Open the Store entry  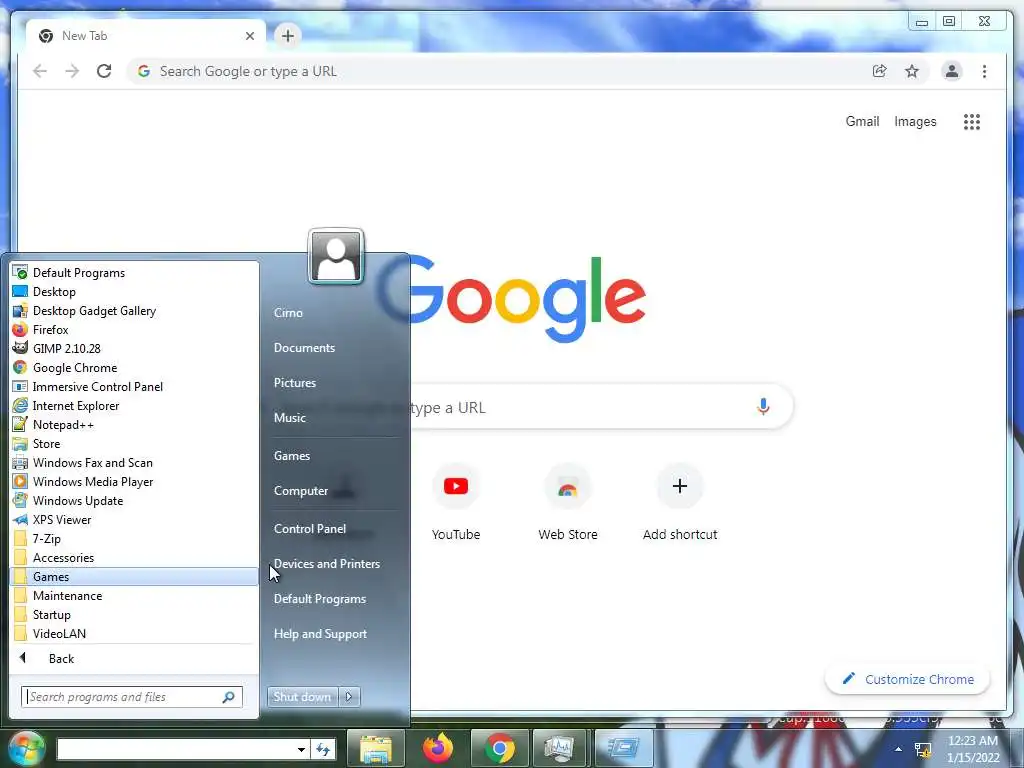point(135,443)
